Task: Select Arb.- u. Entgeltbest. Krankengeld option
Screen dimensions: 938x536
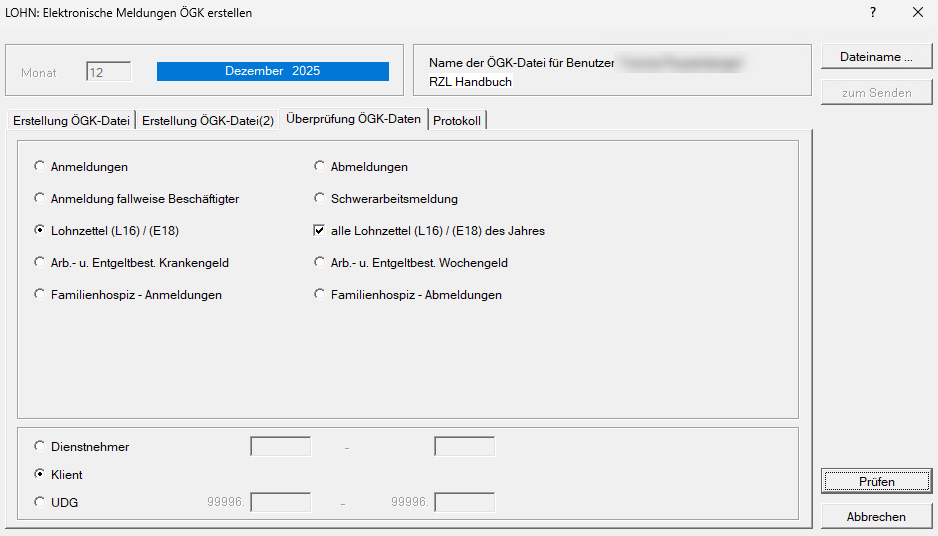Action: coord(40,263)
